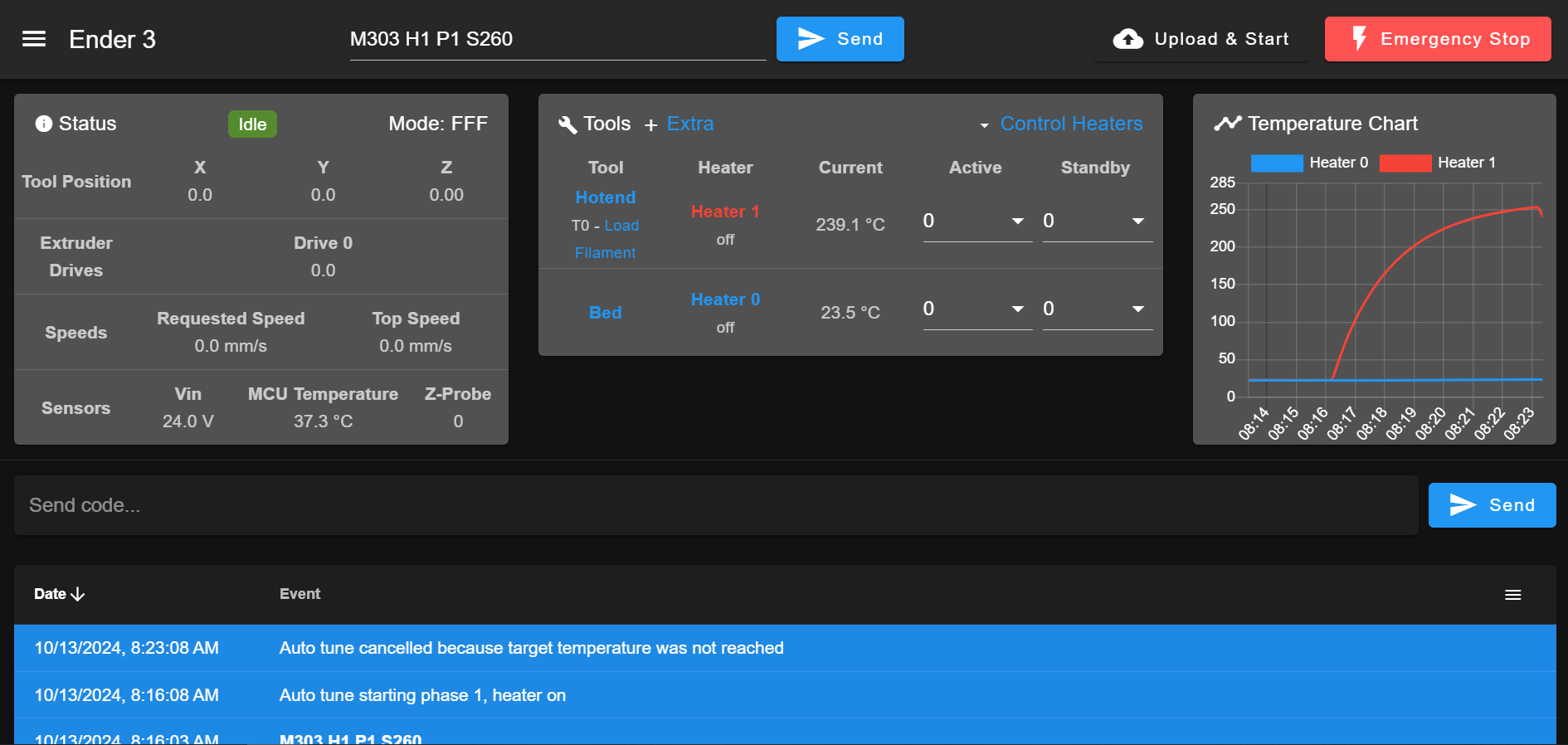
Task: Open the event log column menu icon
Action: (x=1513, y=595)
